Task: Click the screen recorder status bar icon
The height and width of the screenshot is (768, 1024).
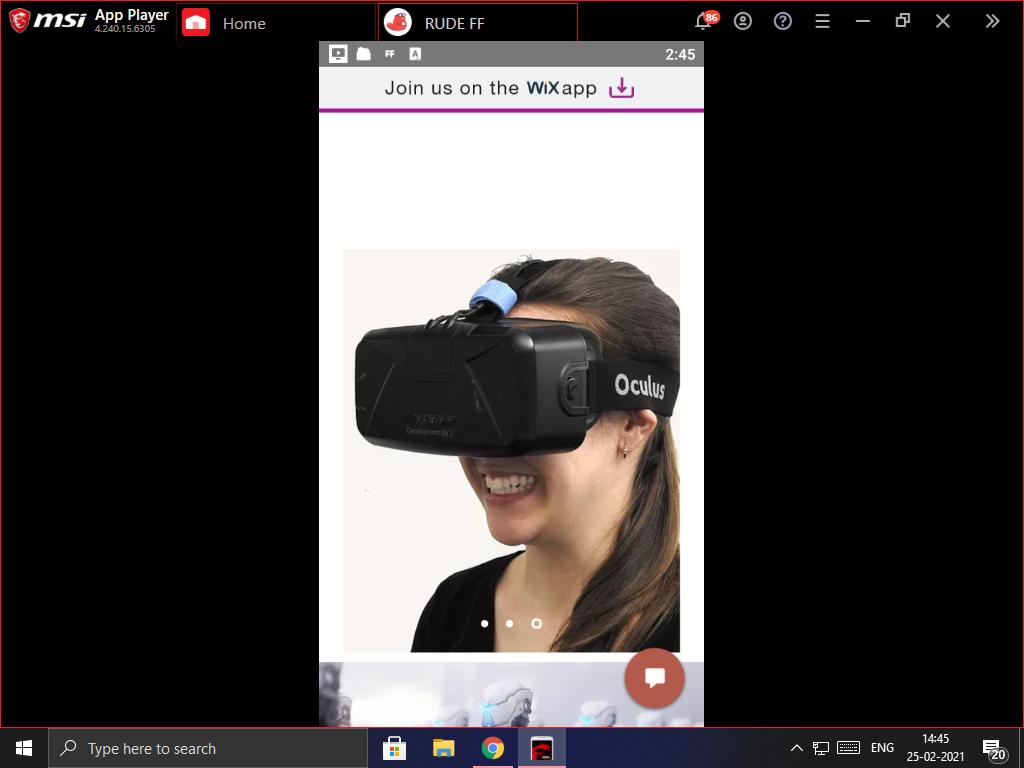Action: [x=338, y=54]
